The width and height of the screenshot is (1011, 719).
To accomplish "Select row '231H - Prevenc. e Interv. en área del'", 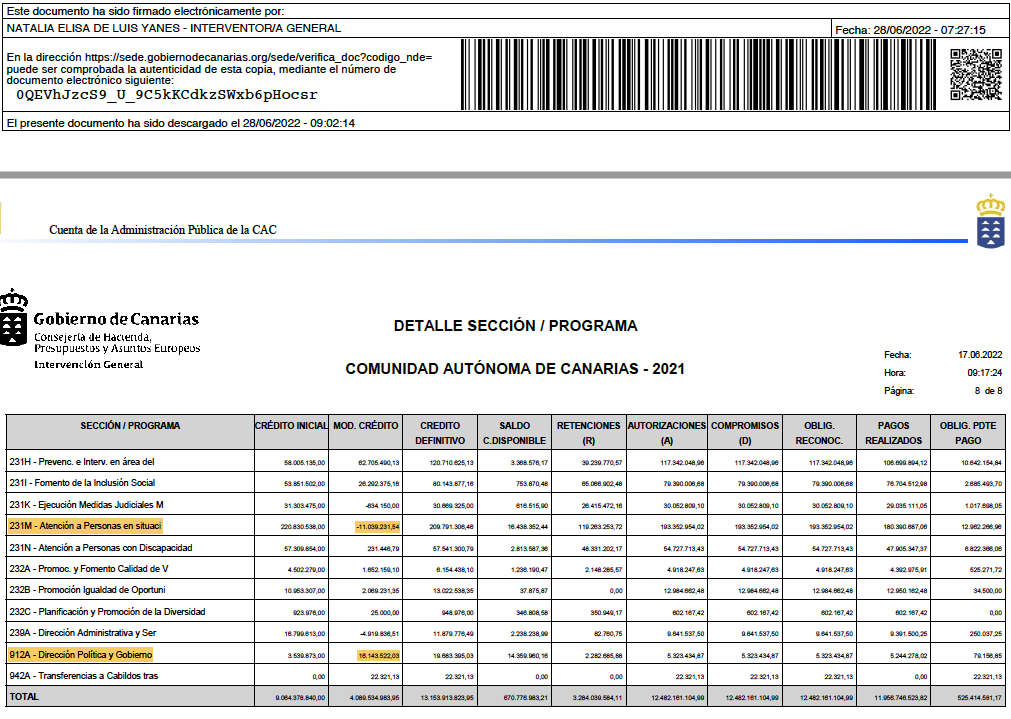I will point(506,462).
